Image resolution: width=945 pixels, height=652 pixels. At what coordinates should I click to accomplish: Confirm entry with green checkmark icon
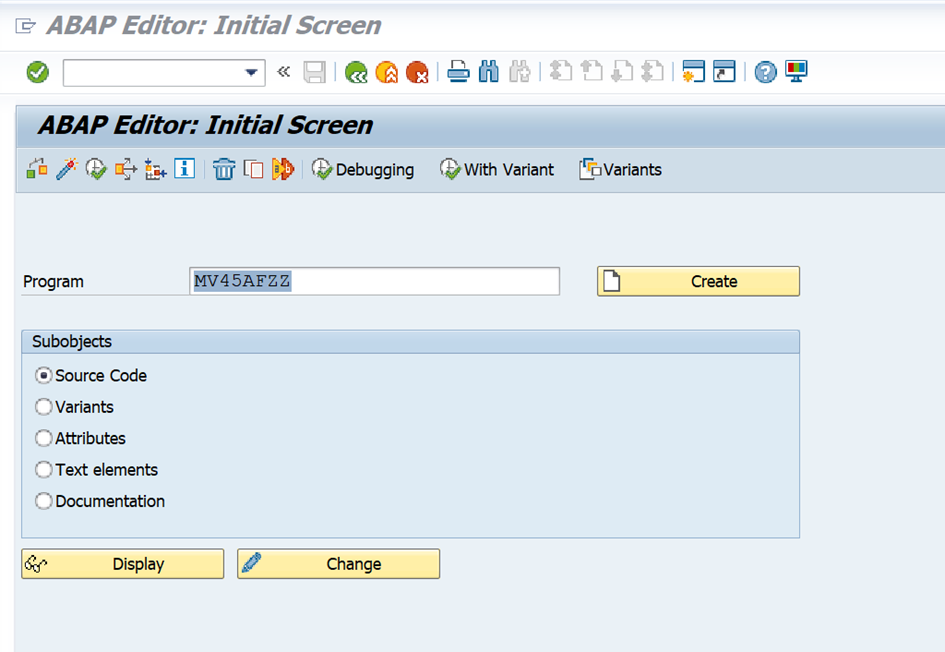point(36,71)
